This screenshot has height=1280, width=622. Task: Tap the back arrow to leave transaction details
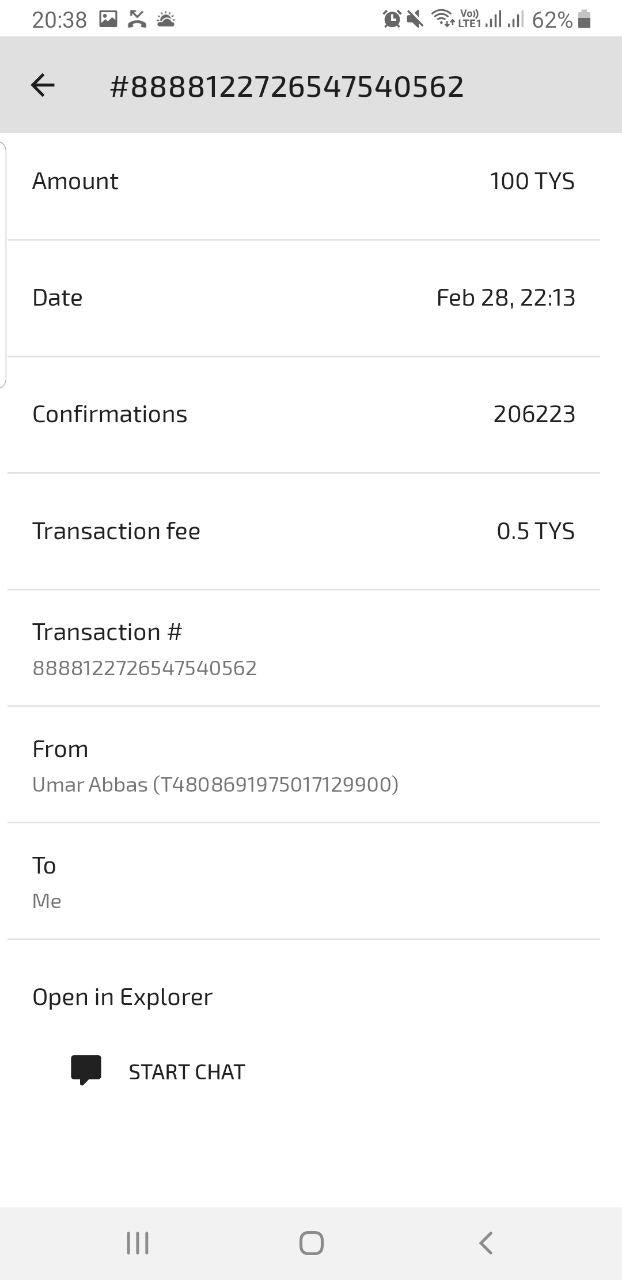[x=42, y=85]
